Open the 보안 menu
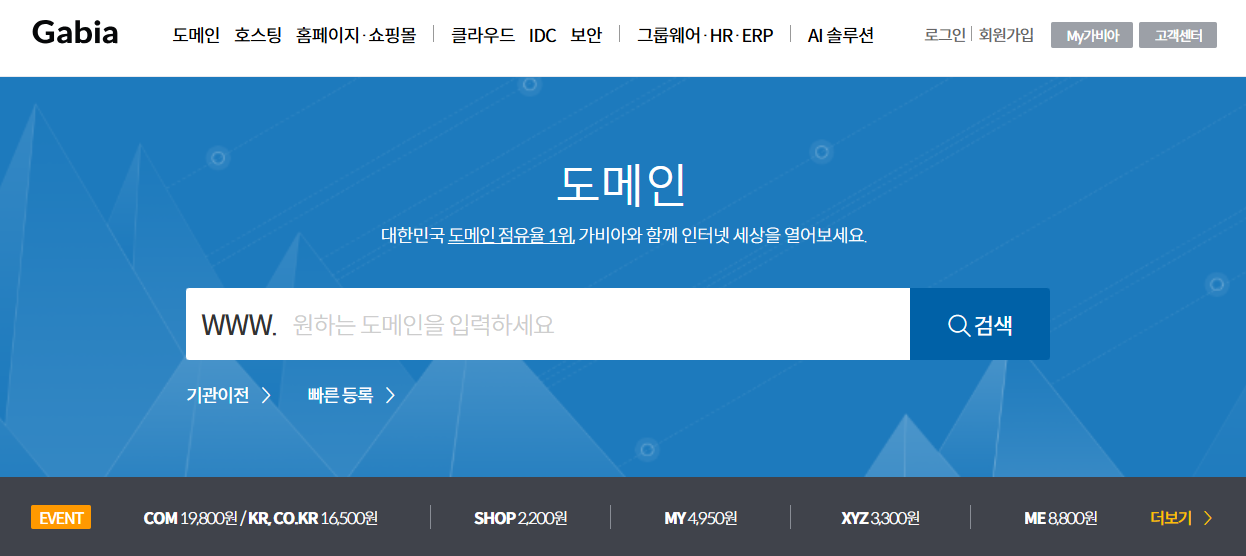Screen dimensions: 1246x556 (586, 35)
